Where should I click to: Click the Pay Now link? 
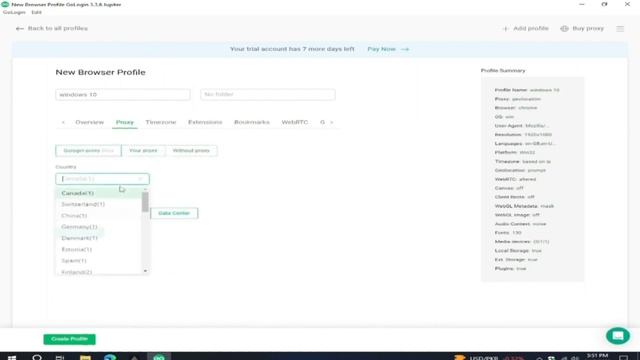pyautogui.click(x=388, y=49)
